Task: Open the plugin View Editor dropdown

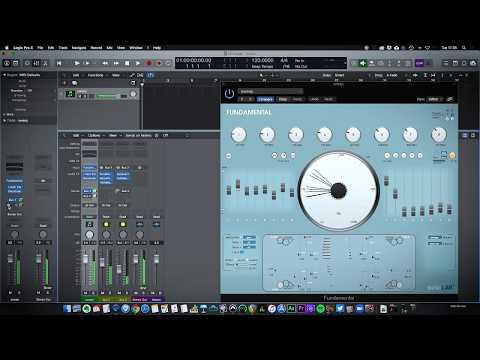Action: point(435,99)
